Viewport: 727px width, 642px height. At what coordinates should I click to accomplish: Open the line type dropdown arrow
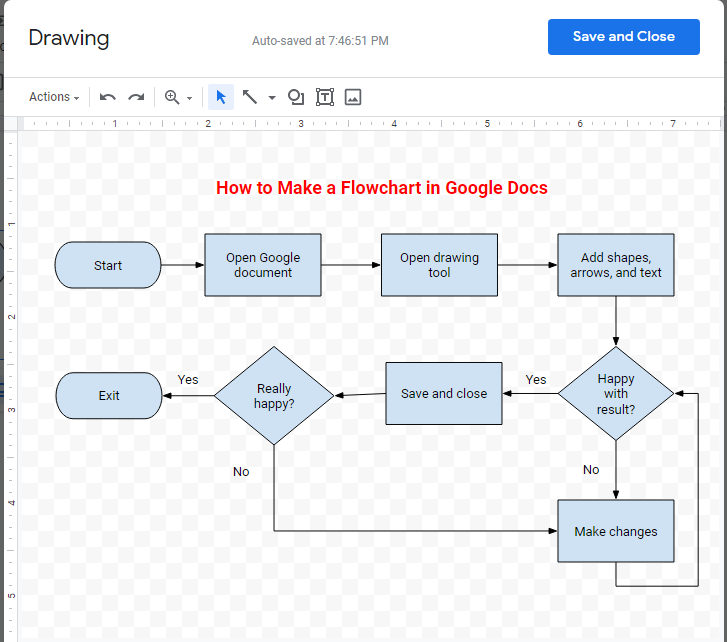pos(272,98)
